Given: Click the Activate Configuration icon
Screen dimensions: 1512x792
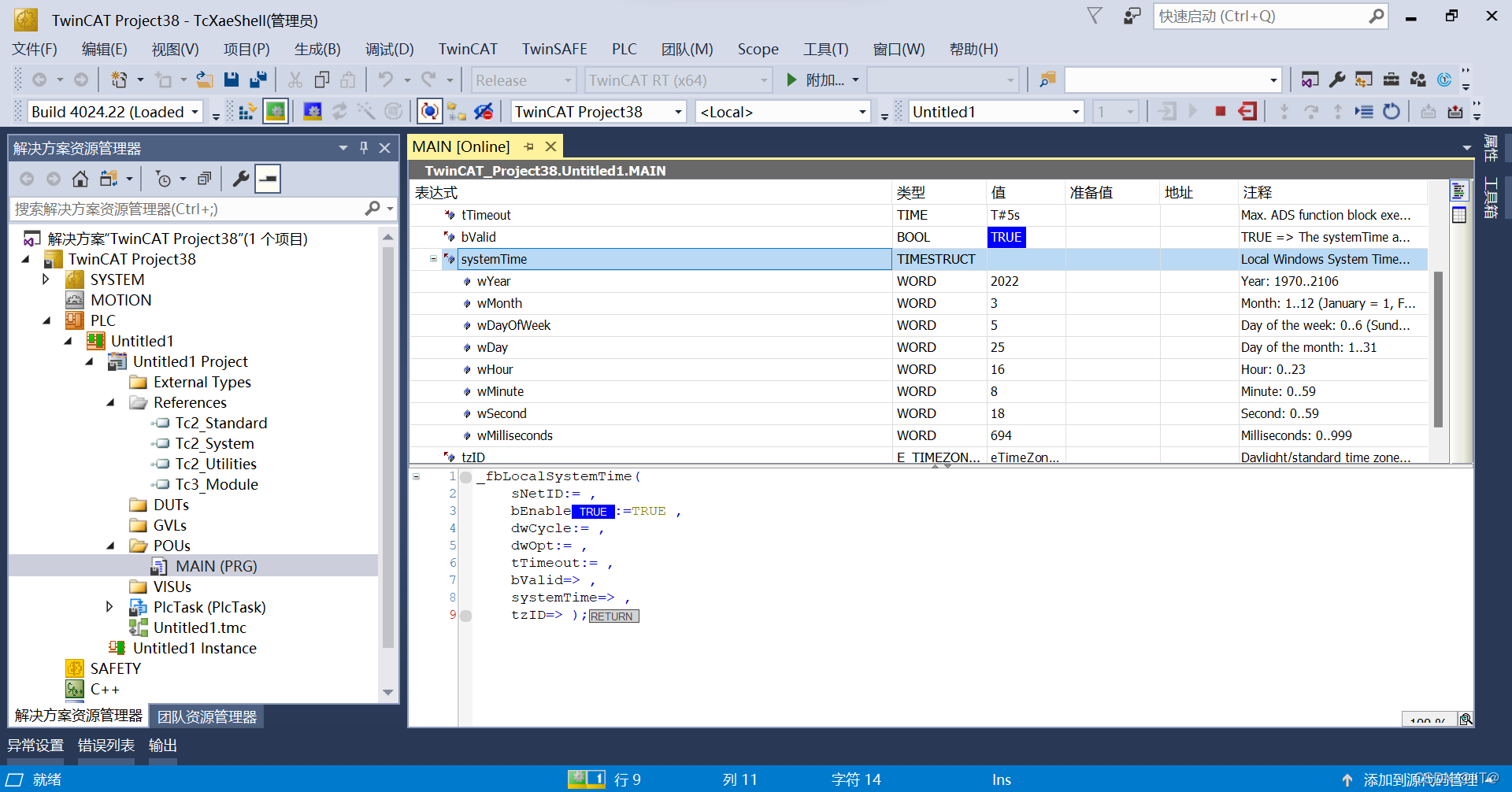Looking at the screenshot, I should (x=247, y=112).
